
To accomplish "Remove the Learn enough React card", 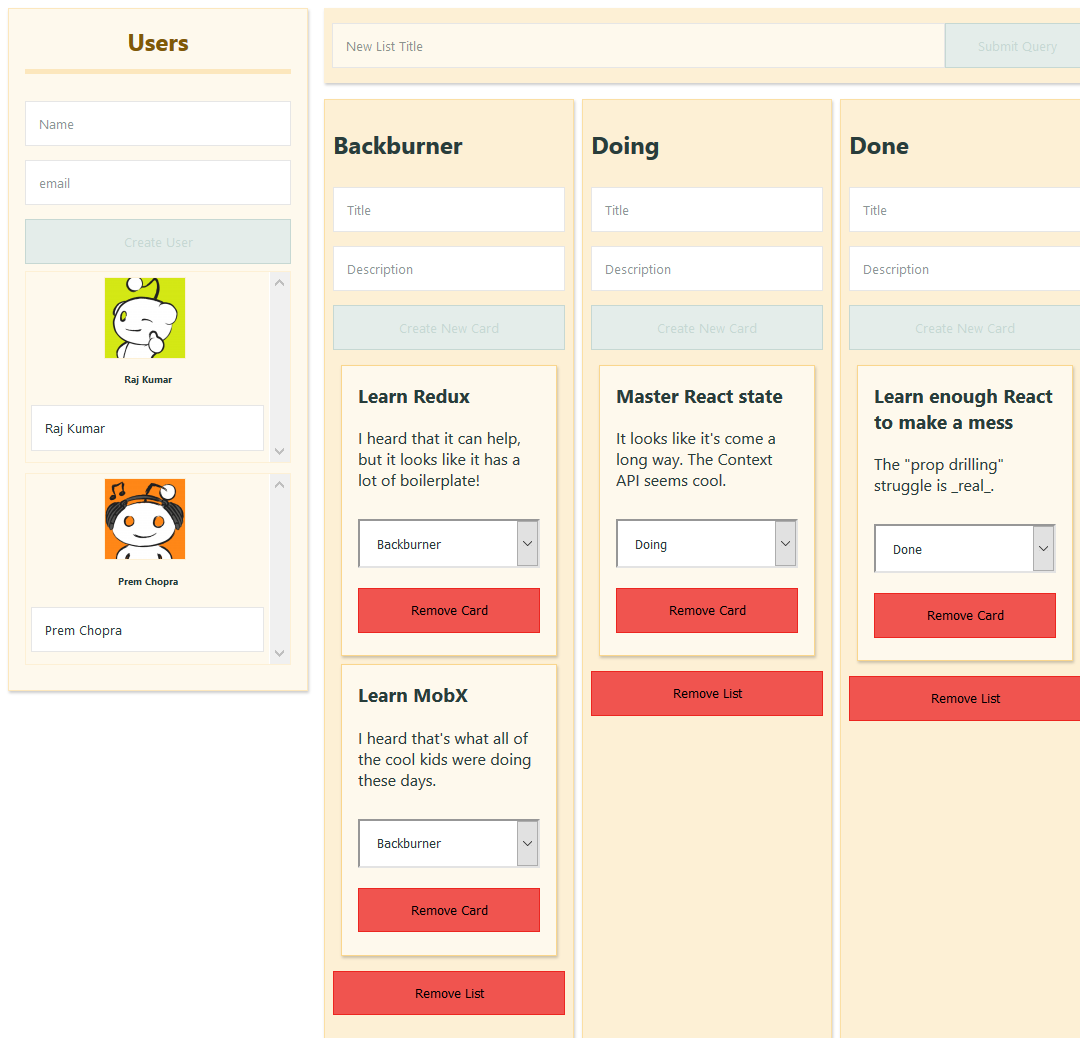I will tap(964, 615).
